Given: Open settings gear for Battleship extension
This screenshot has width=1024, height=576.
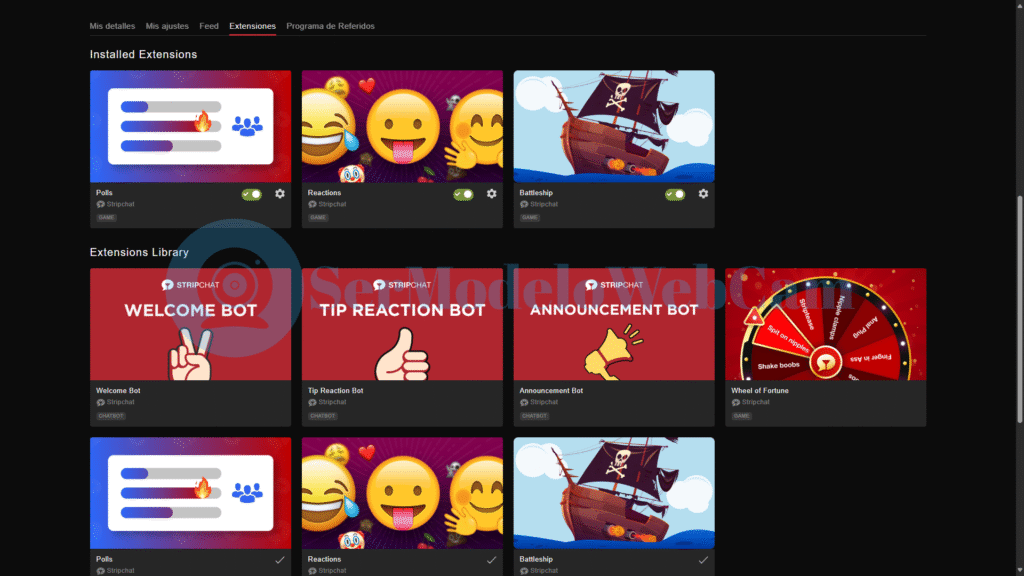Looking at the screenshot, I should 703,194.
